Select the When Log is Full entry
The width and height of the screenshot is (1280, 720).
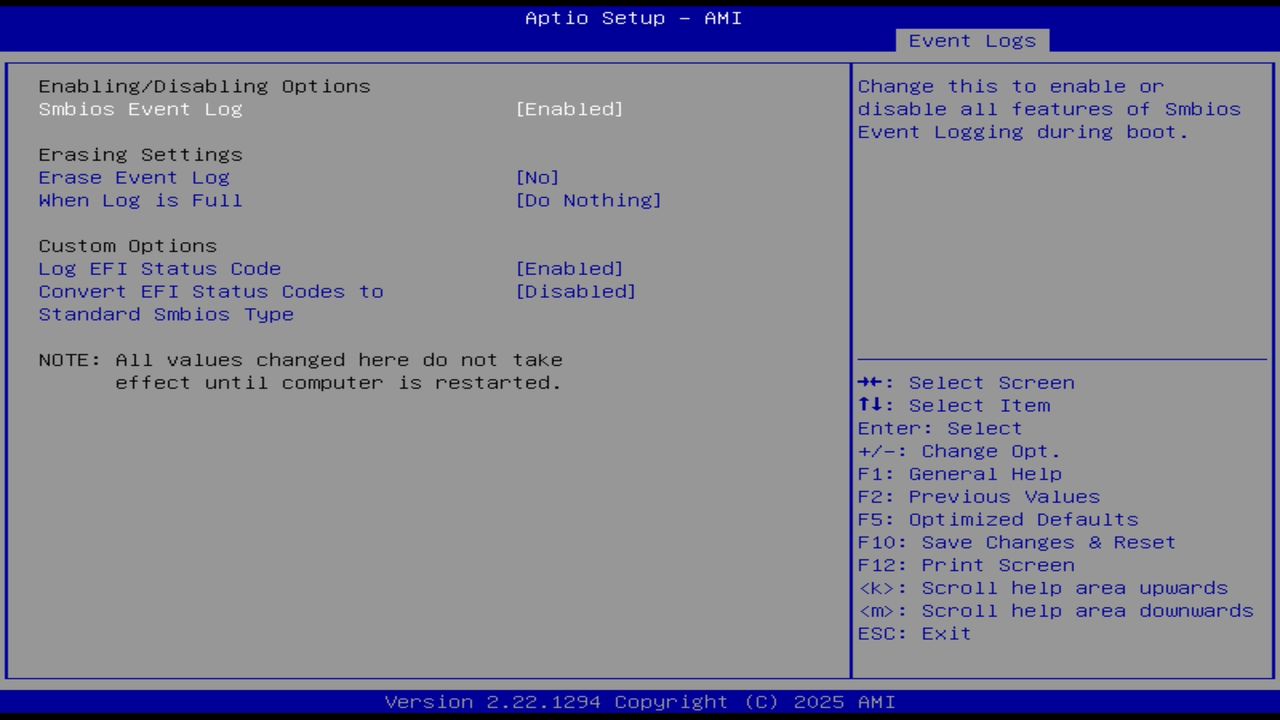140,200
